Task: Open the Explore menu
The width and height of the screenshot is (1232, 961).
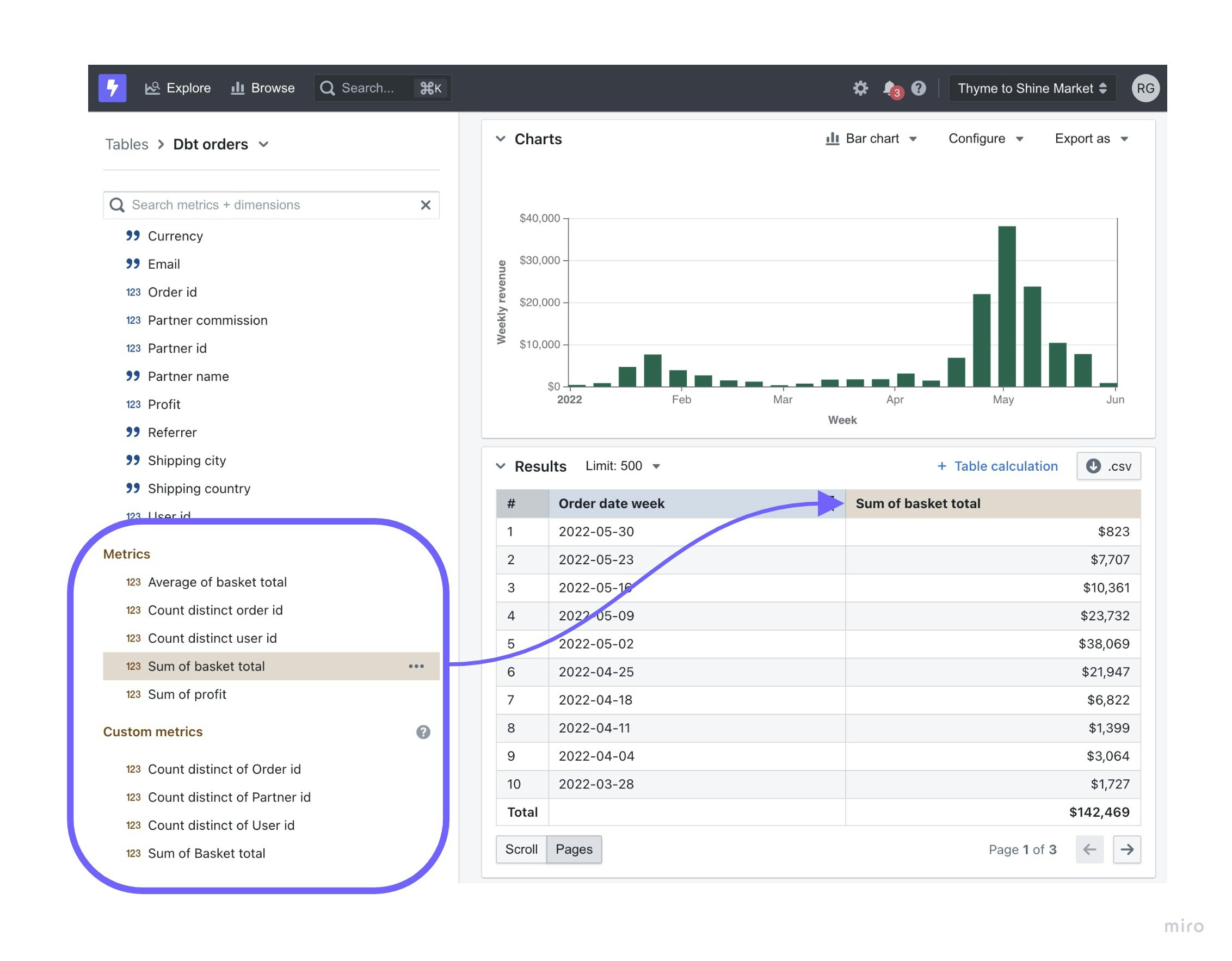Action: pyautogui.click(x=178, y=88)
